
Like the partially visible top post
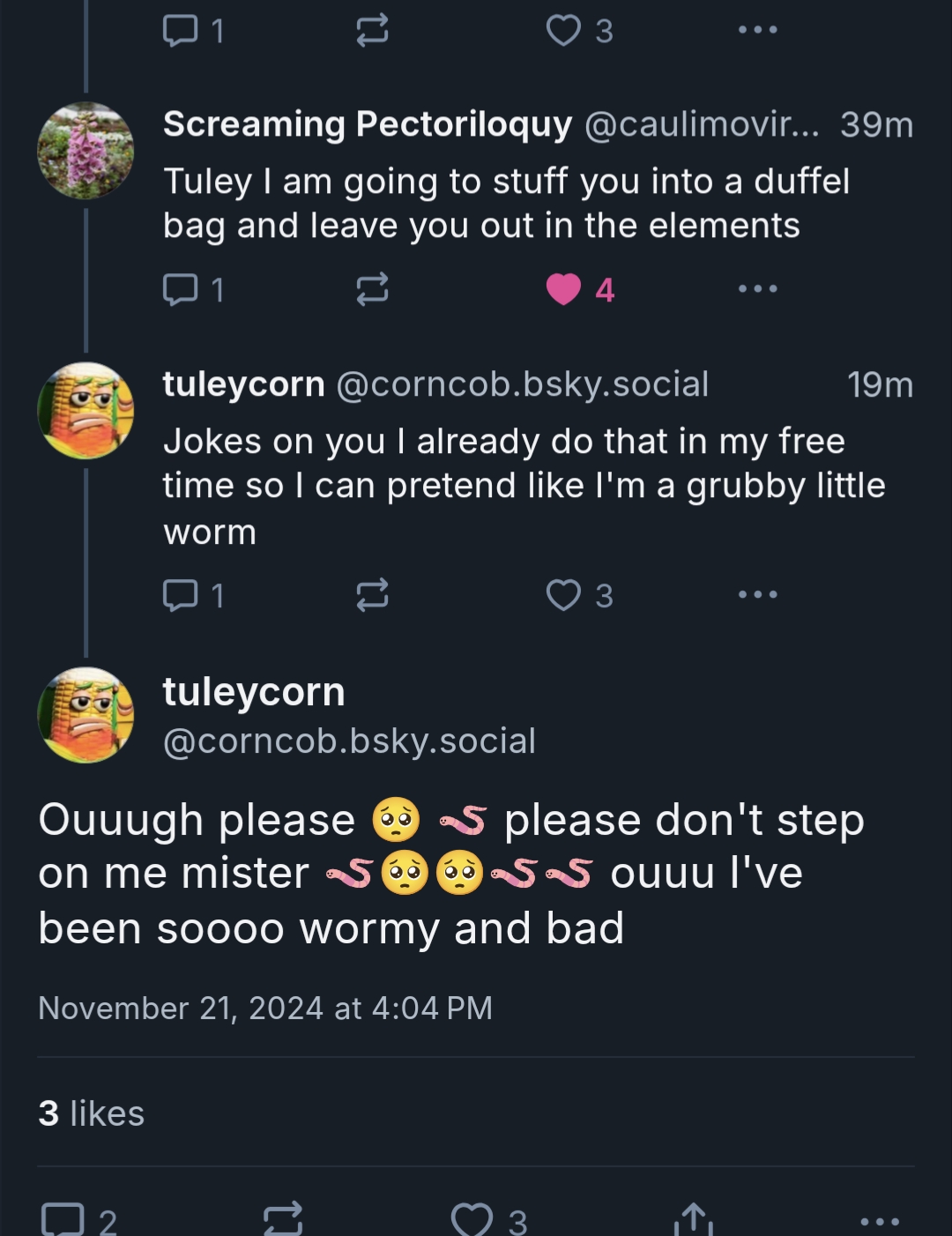tap(564, 31)
